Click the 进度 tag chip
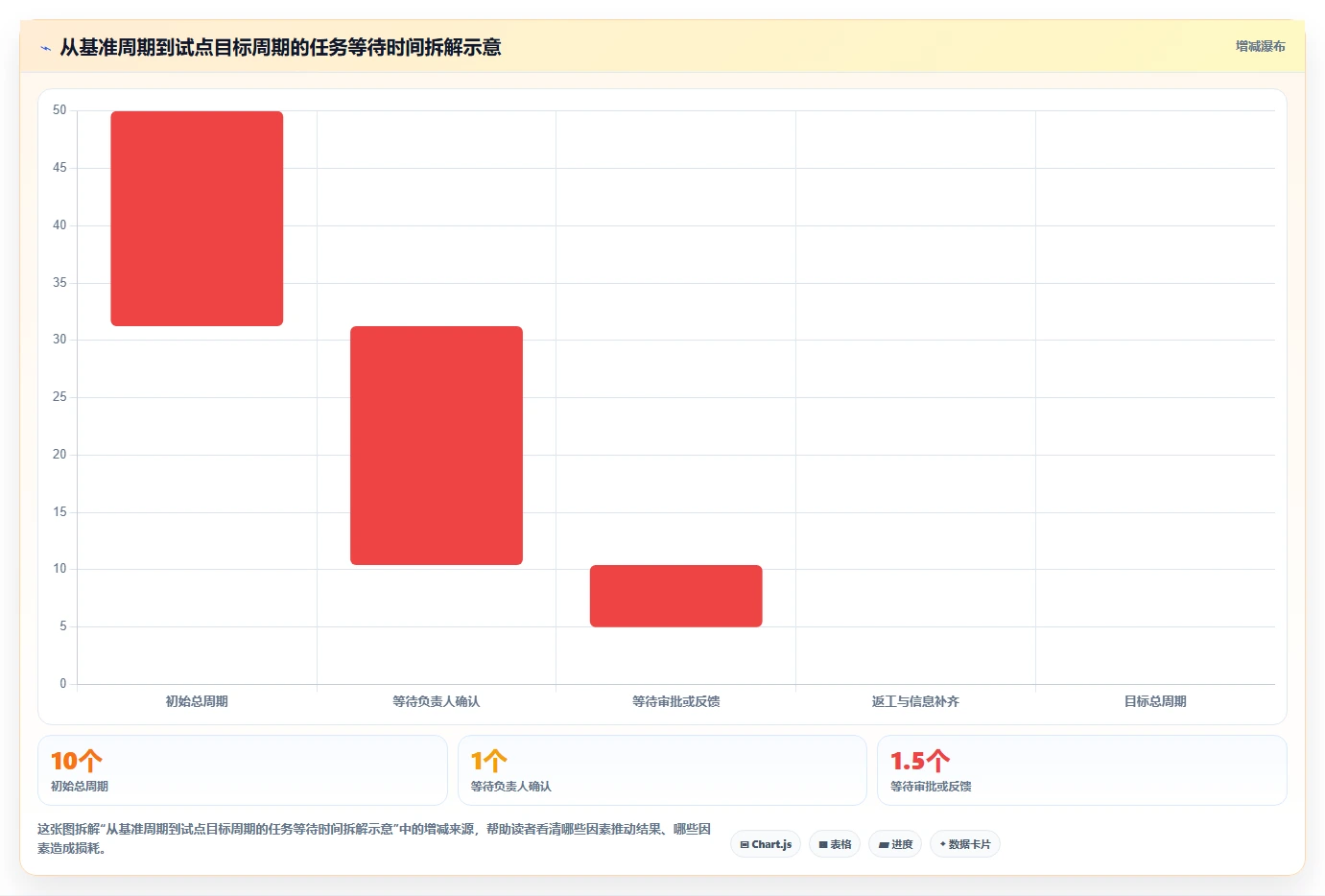This screenshot has width=1325, height=896. point(896,844)
